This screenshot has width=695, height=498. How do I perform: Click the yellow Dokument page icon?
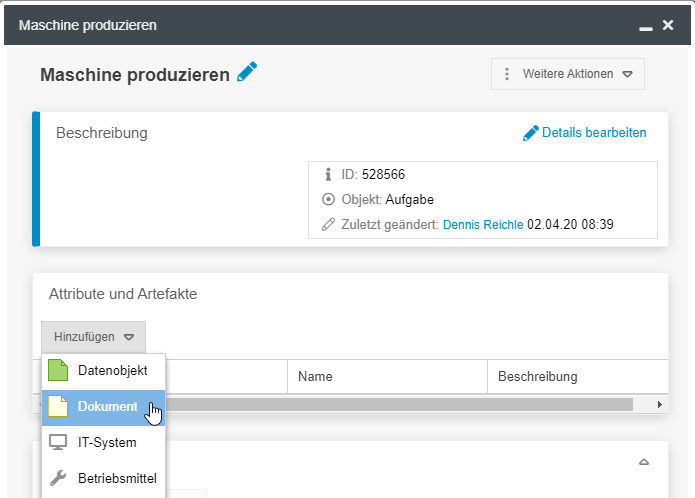pos(59,406)
